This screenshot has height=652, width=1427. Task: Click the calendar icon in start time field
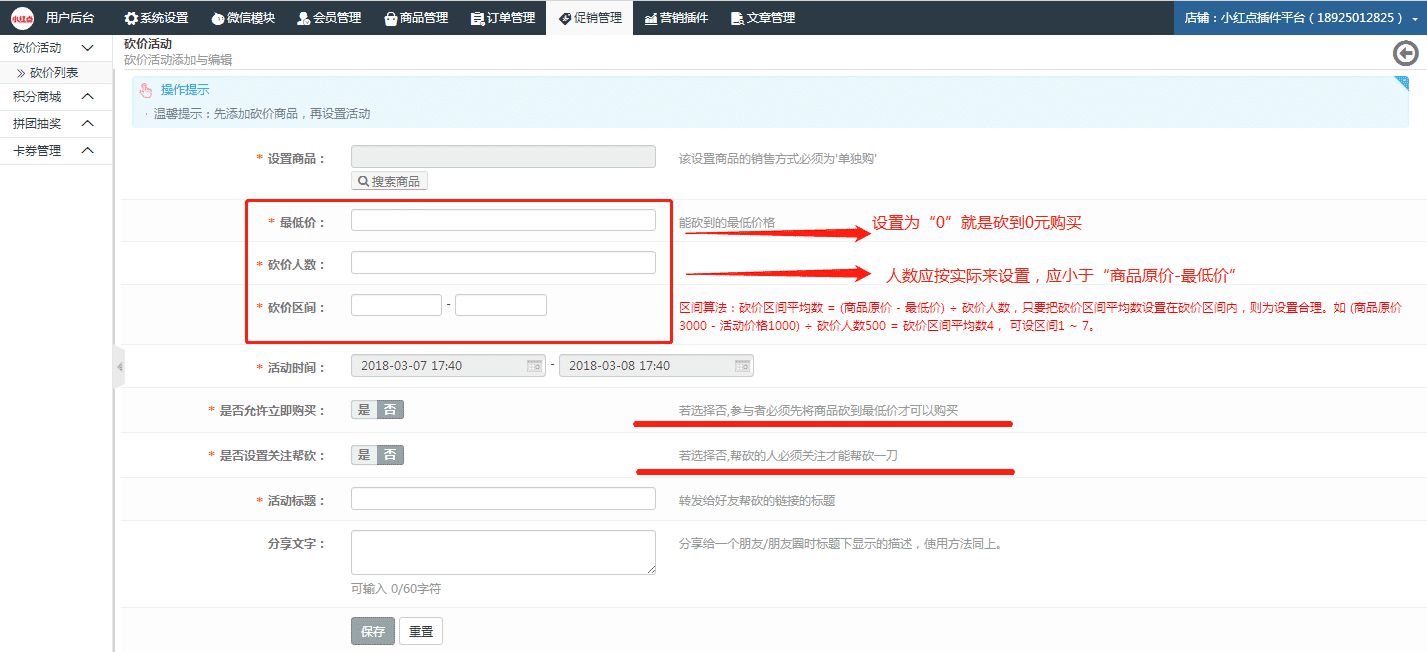point(534,366)
